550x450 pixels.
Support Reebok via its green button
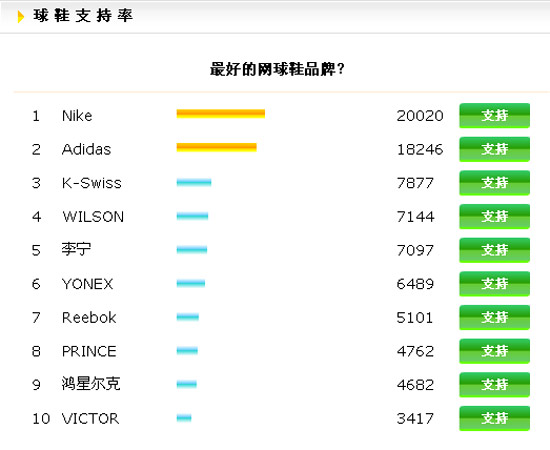494,317
